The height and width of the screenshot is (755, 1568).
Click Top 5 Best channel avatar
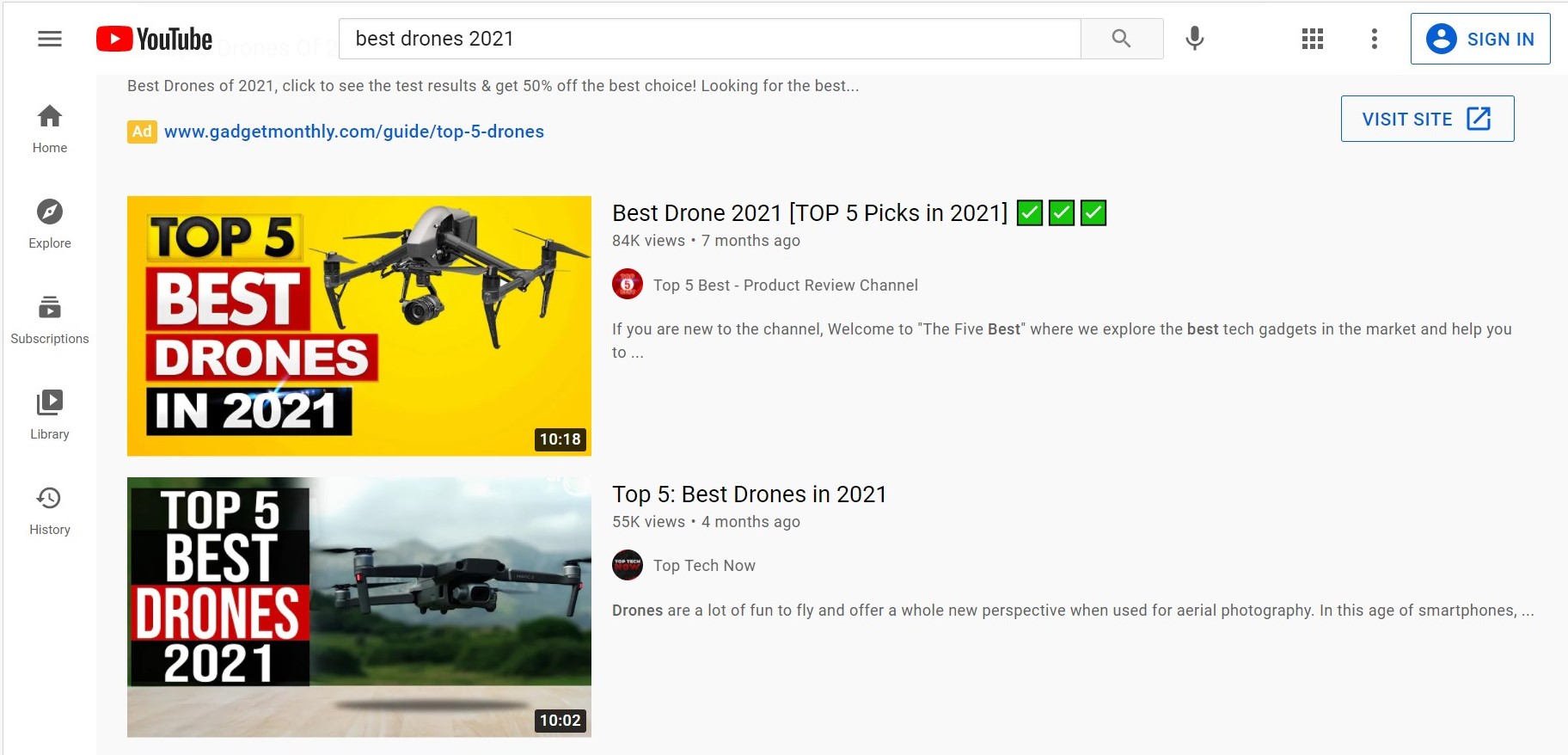628,285
